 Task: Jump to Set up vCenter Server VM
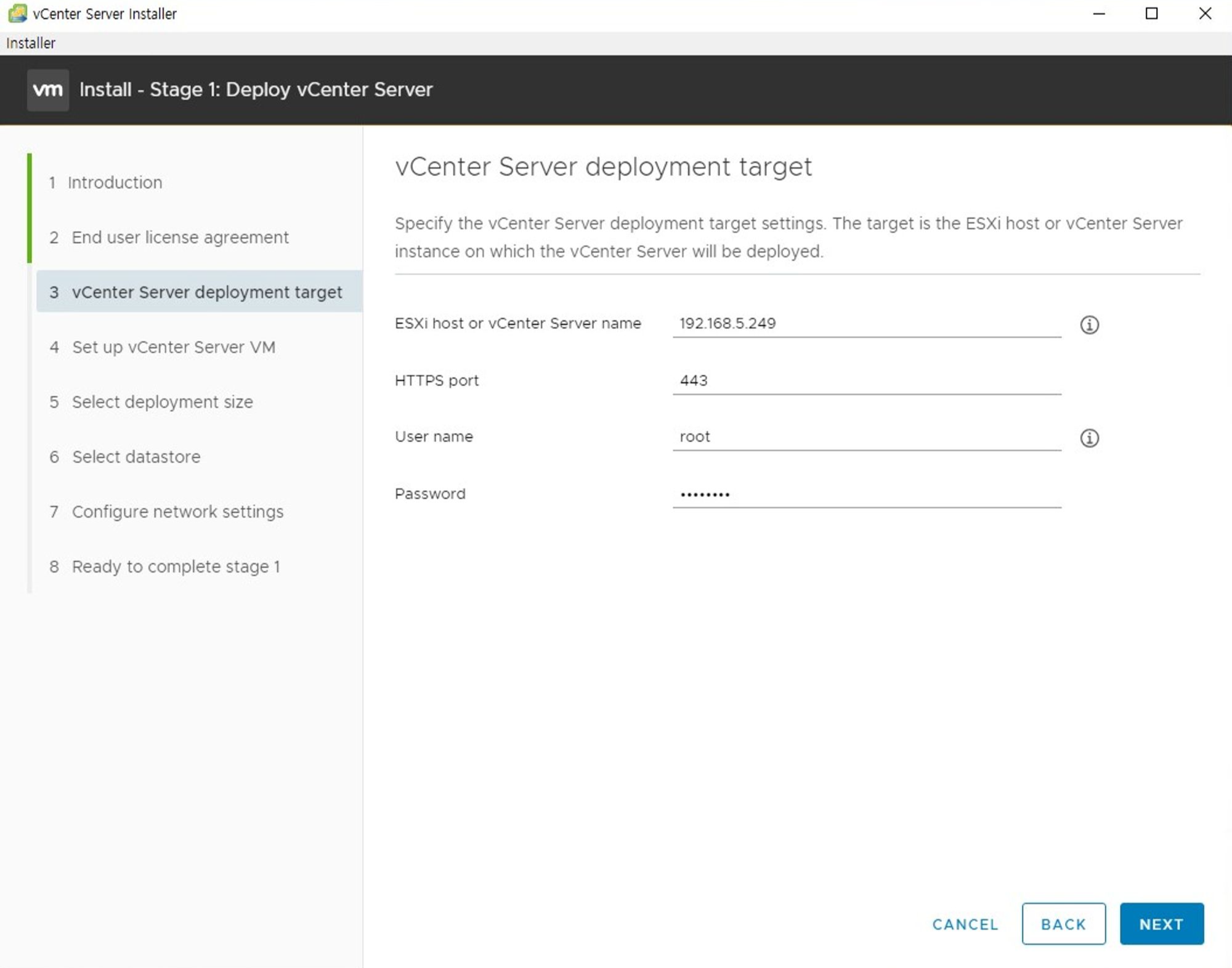(x=173, y=347)
